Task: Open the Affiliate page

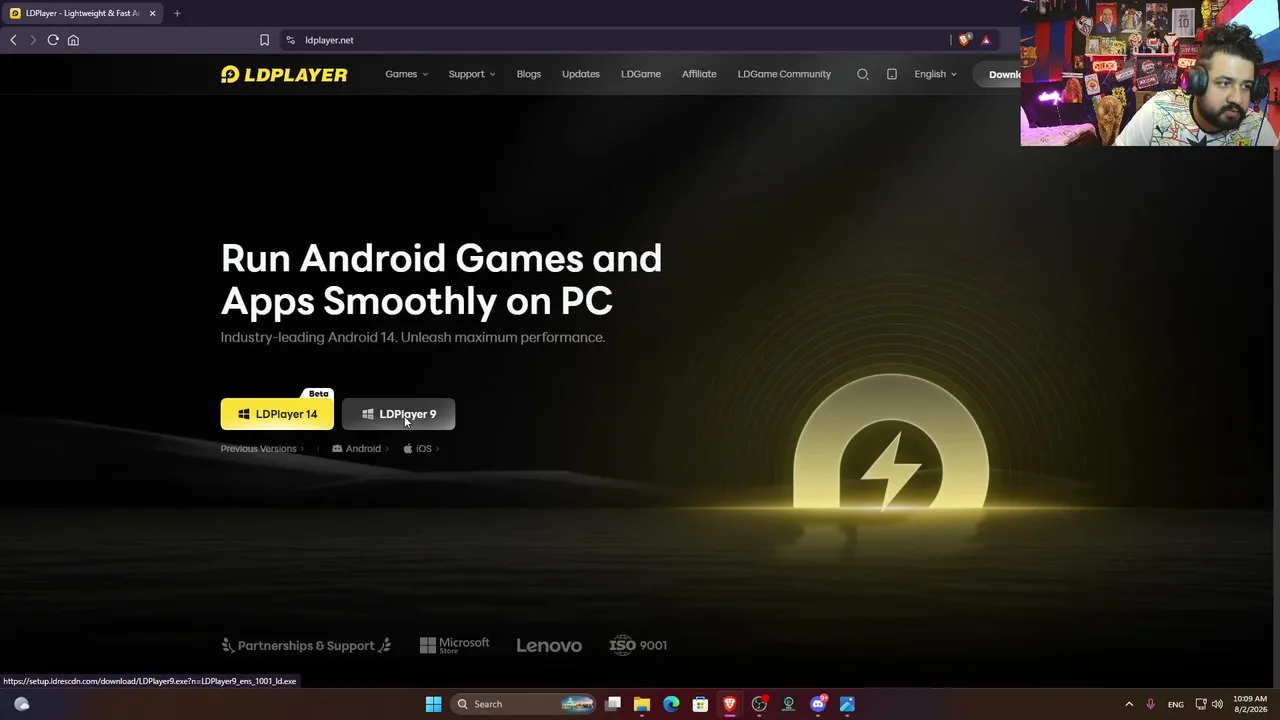Action: coord(699,74)
